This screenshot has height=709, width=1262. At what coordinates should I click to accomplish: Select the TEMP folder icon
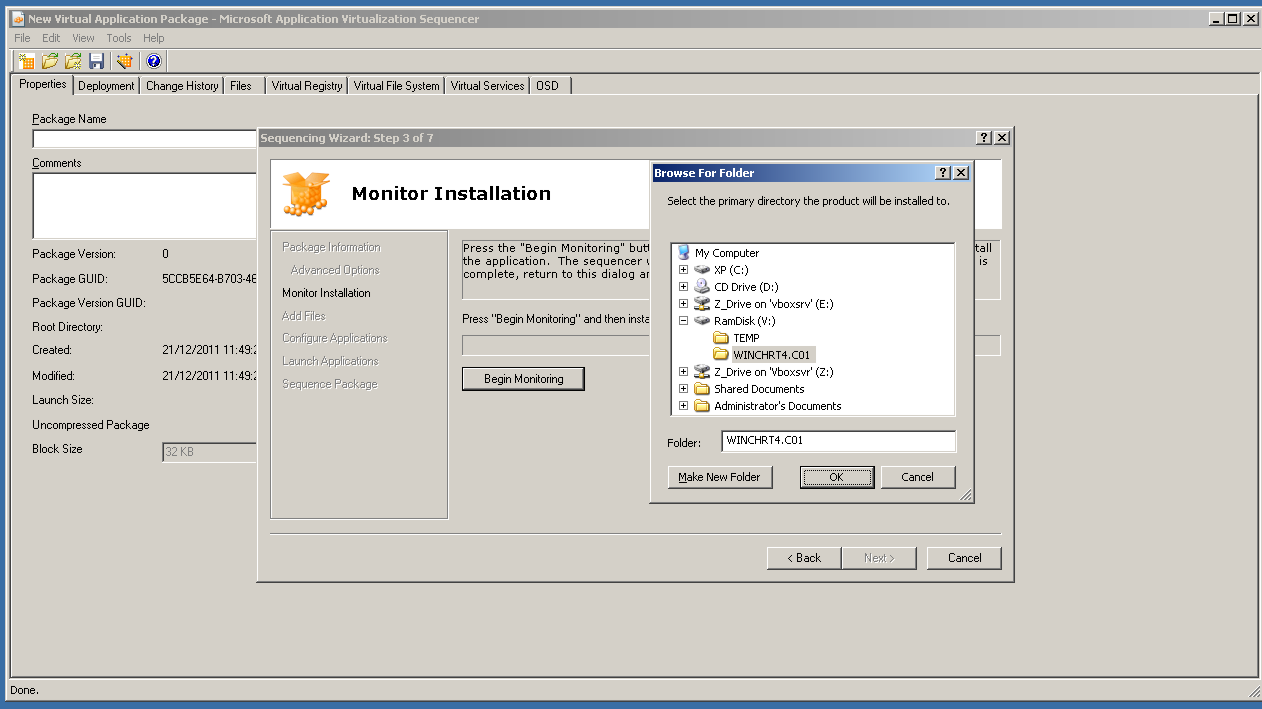pyautogui.click(x=721, y=338)
